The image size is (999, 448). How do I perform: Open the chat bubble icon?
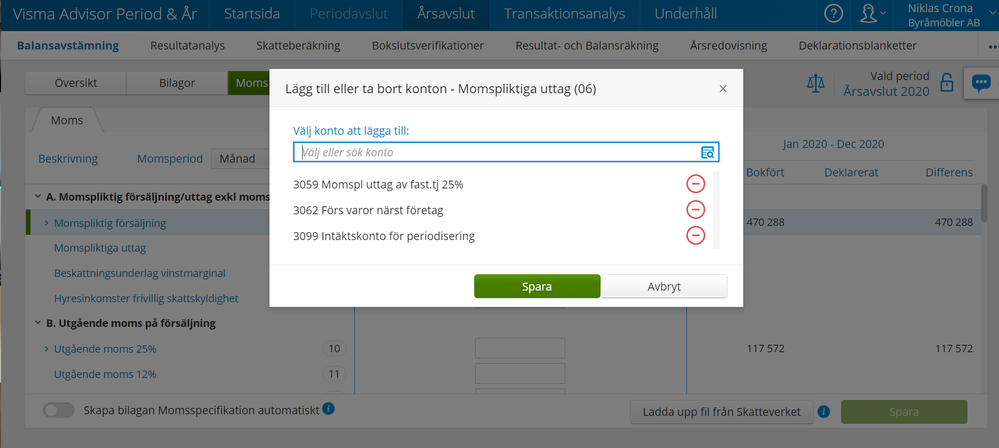980,83
